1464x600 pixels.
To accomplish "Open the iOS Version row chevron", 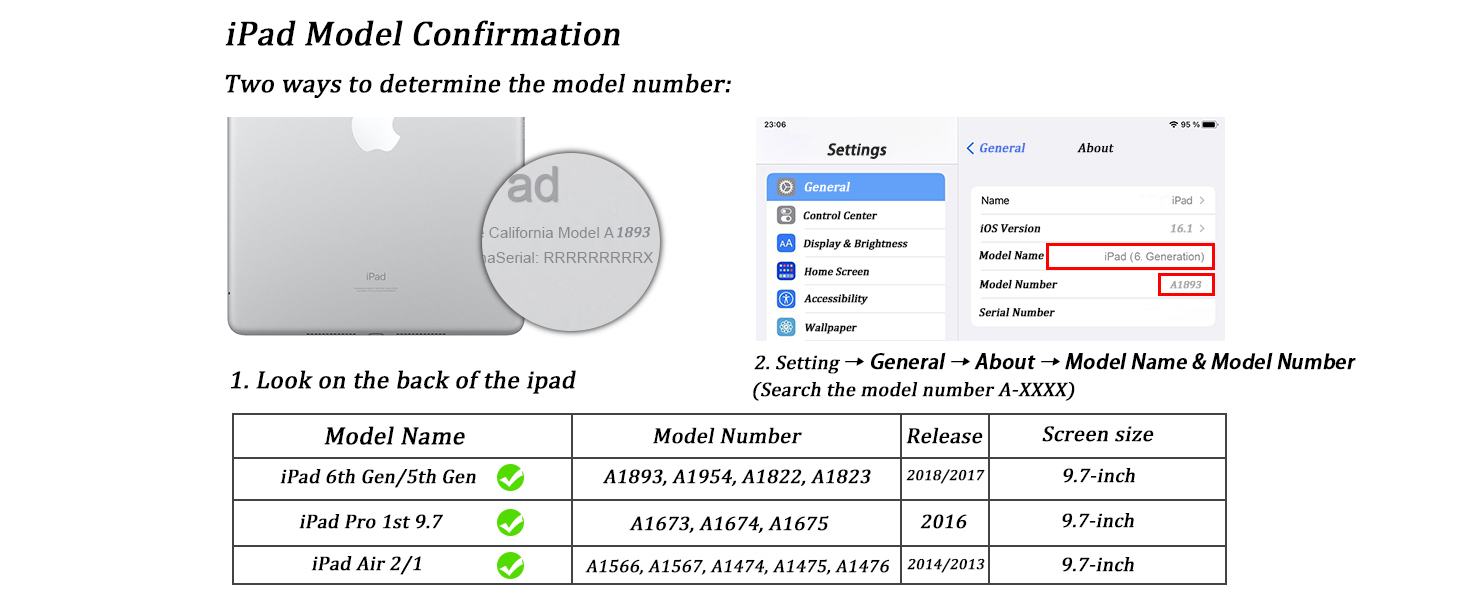I will tap(1202, 228).
